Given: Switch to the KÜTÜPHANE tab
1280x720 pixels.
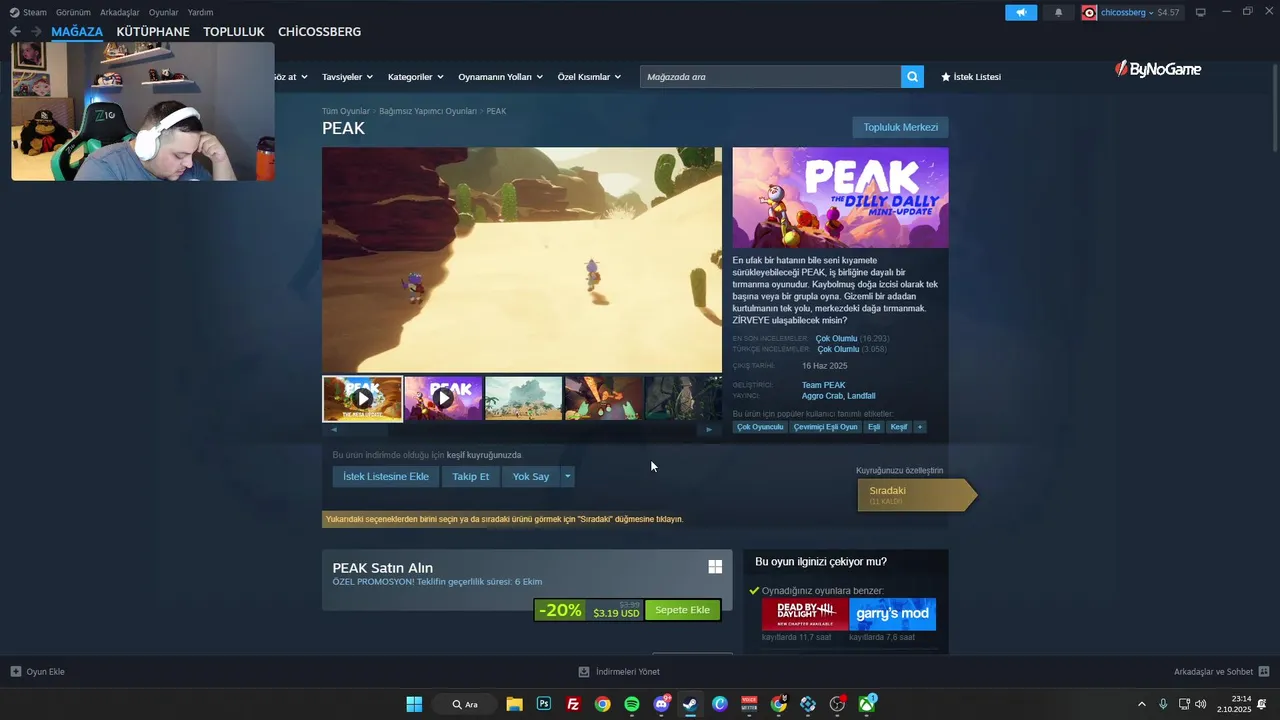Looking at the screenshot, I should tap(153, 32).
